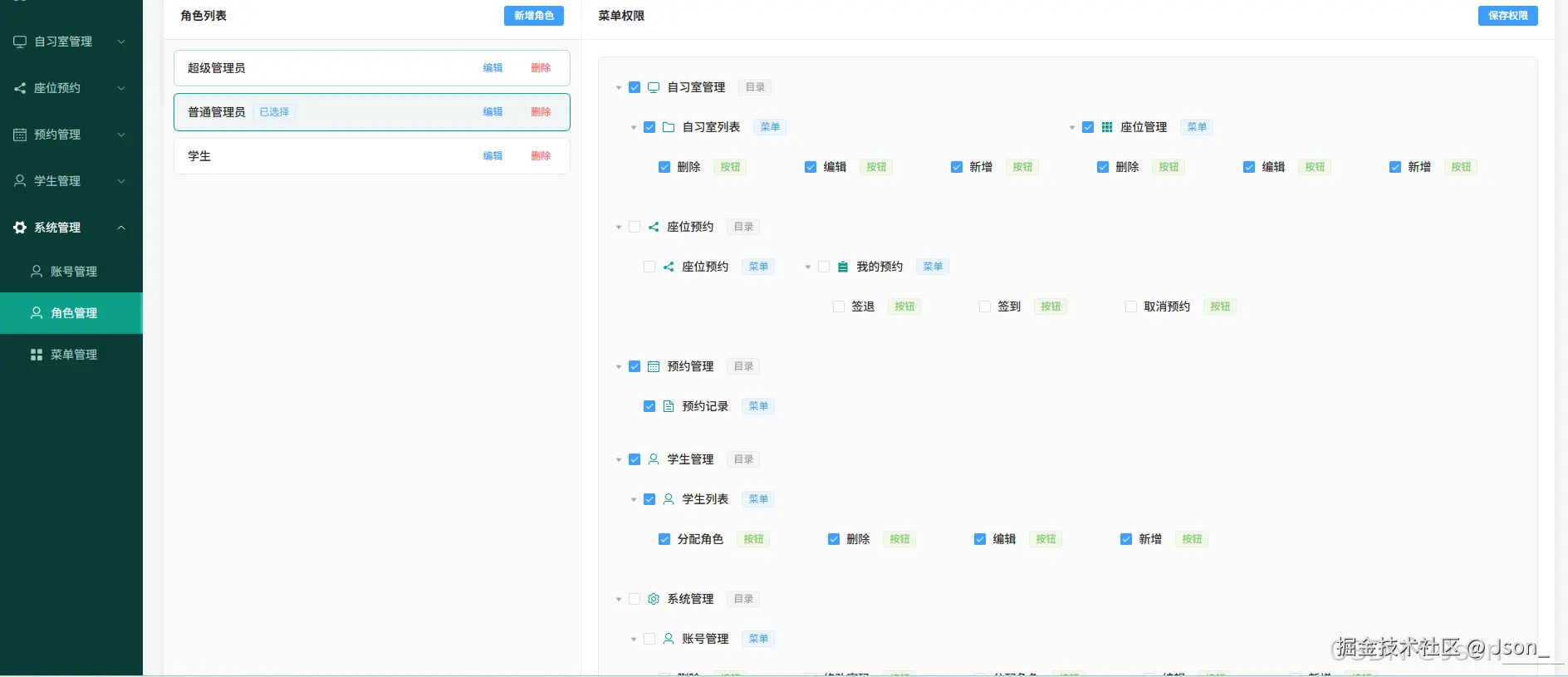Enable the 签到 button permission checkbox

pyautogui.click(x=985, y=307)
